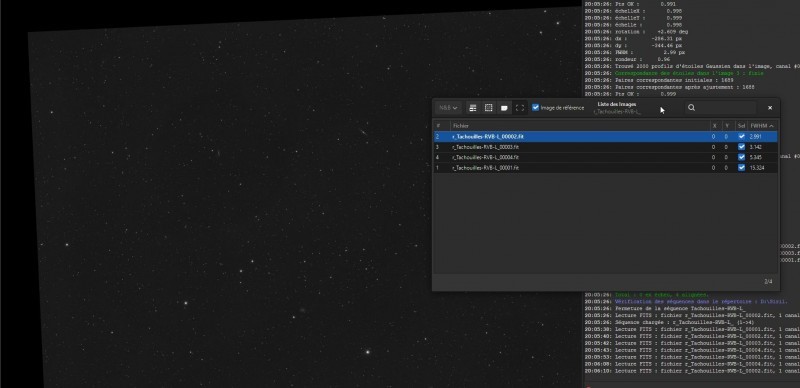Screen dimensions: 800x388
Task: Click the show plot/list layout icon
Action: click(x=473, y=108)
